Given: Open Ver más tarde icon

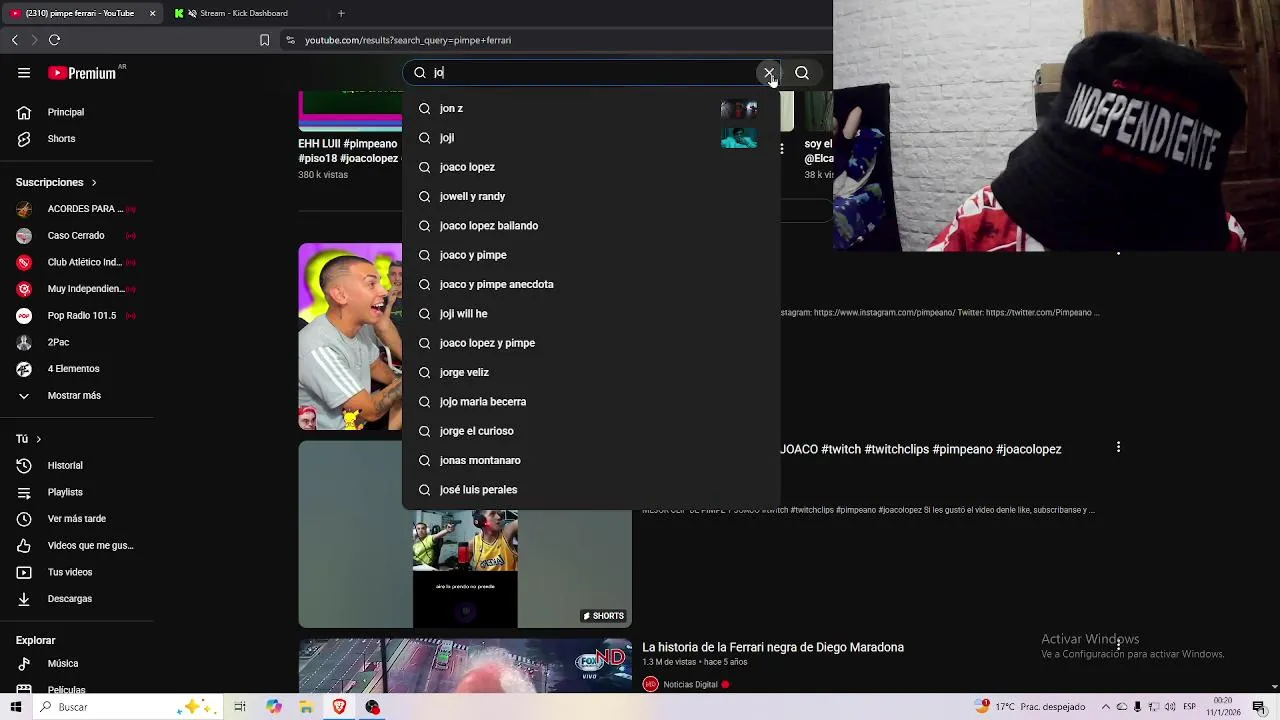Looking at the screenshot, I should (x=24, y=519).
